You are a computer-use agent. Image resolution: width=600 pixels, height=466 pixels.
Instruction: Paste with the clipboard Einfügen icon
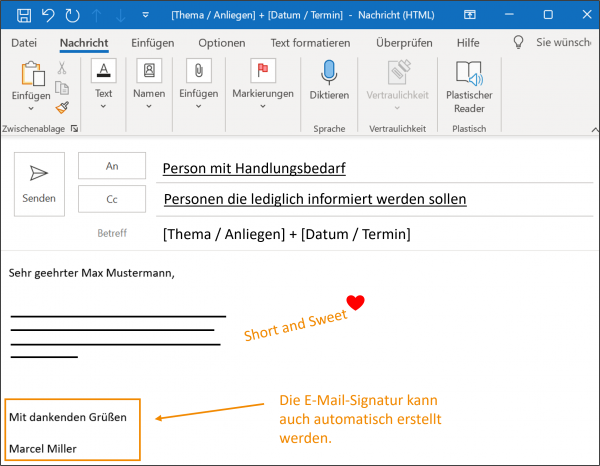coord(33,73)
